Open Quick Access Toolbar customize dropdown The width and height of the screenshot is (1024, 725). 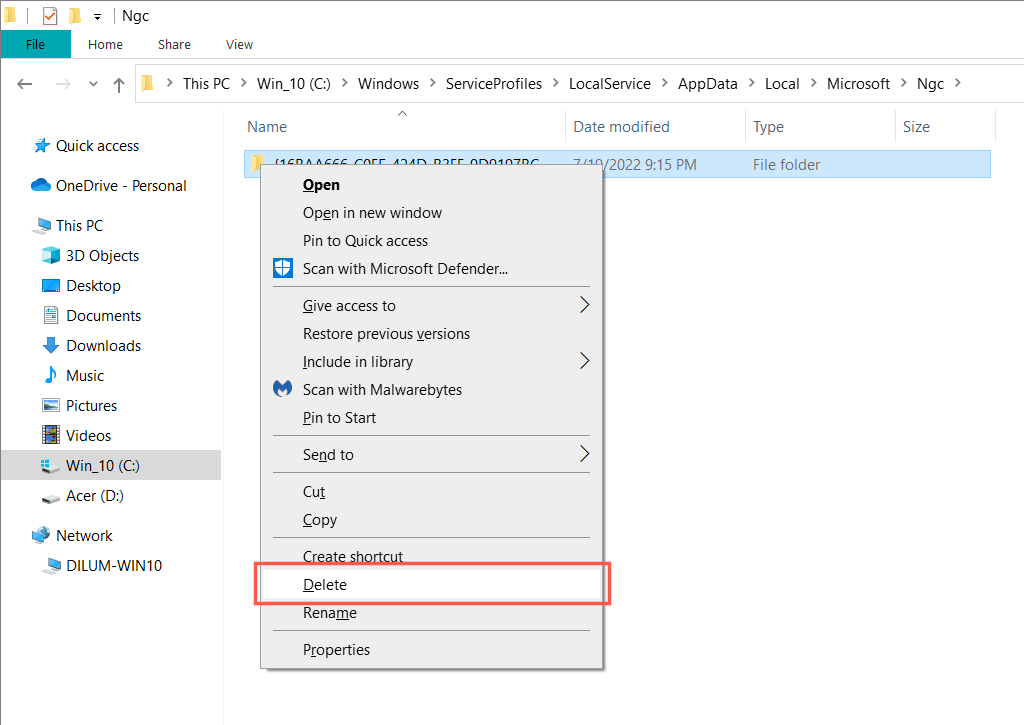pos(97,17)
